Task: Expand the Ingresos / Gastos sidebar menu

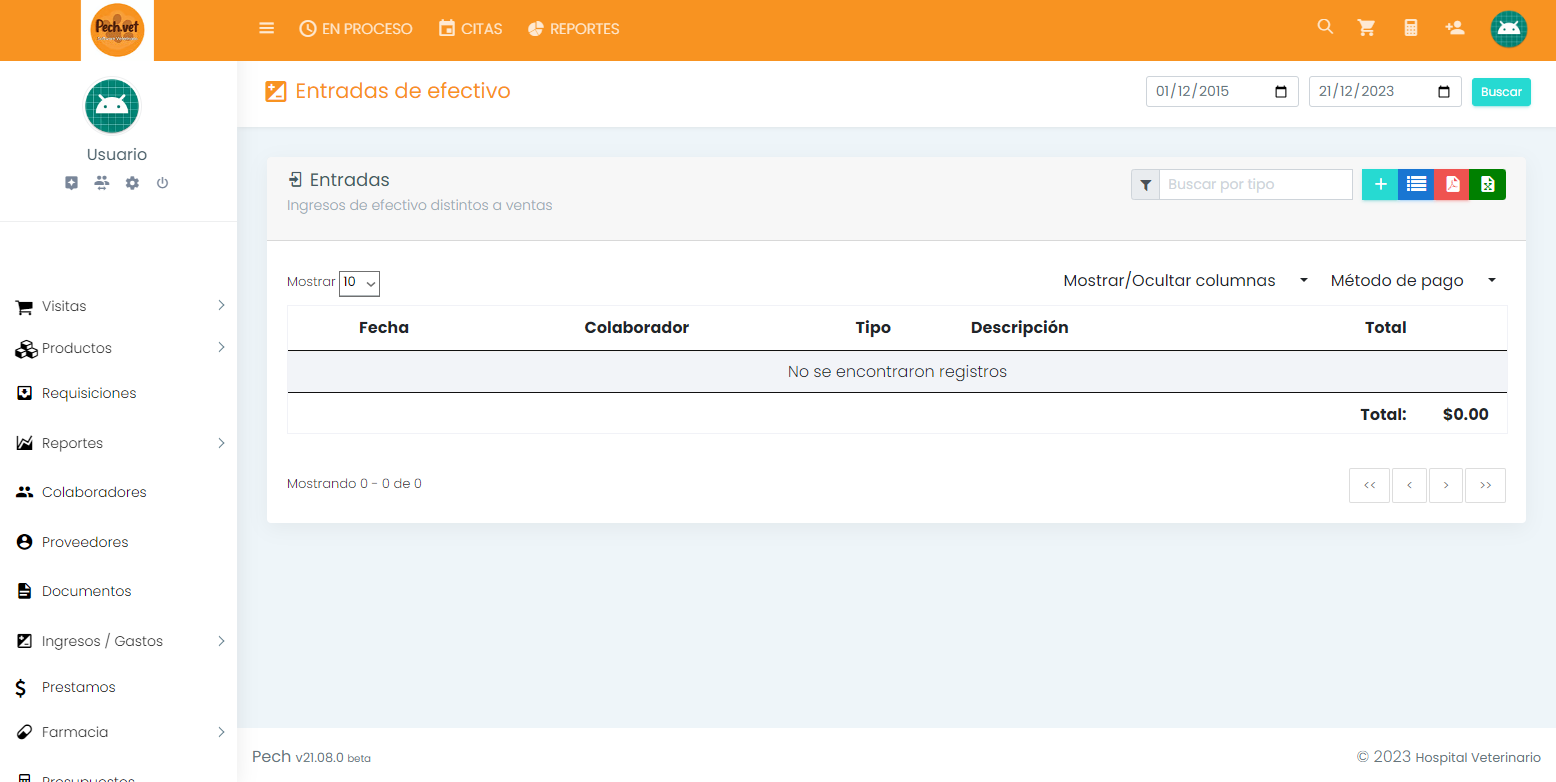Action: coord(120,641)
